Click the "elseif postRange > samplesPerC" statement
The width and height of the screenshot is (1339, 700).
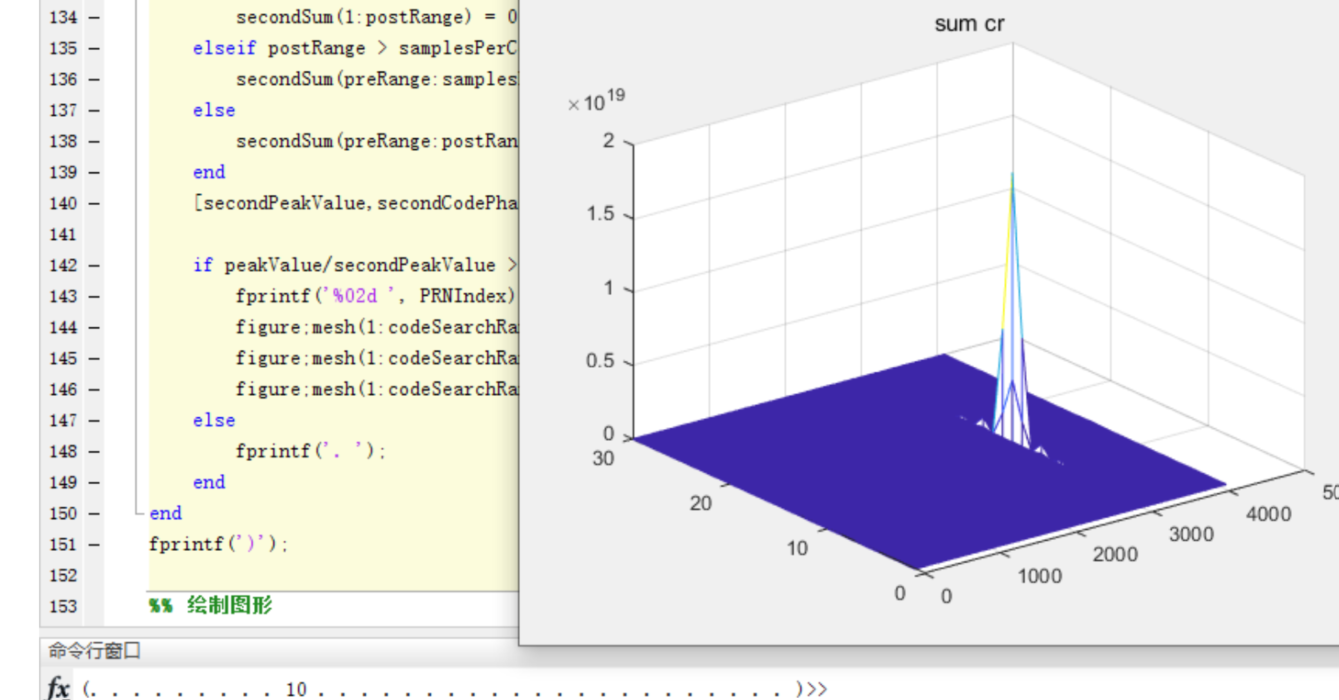pyautogui.click(x=356, y=48)
